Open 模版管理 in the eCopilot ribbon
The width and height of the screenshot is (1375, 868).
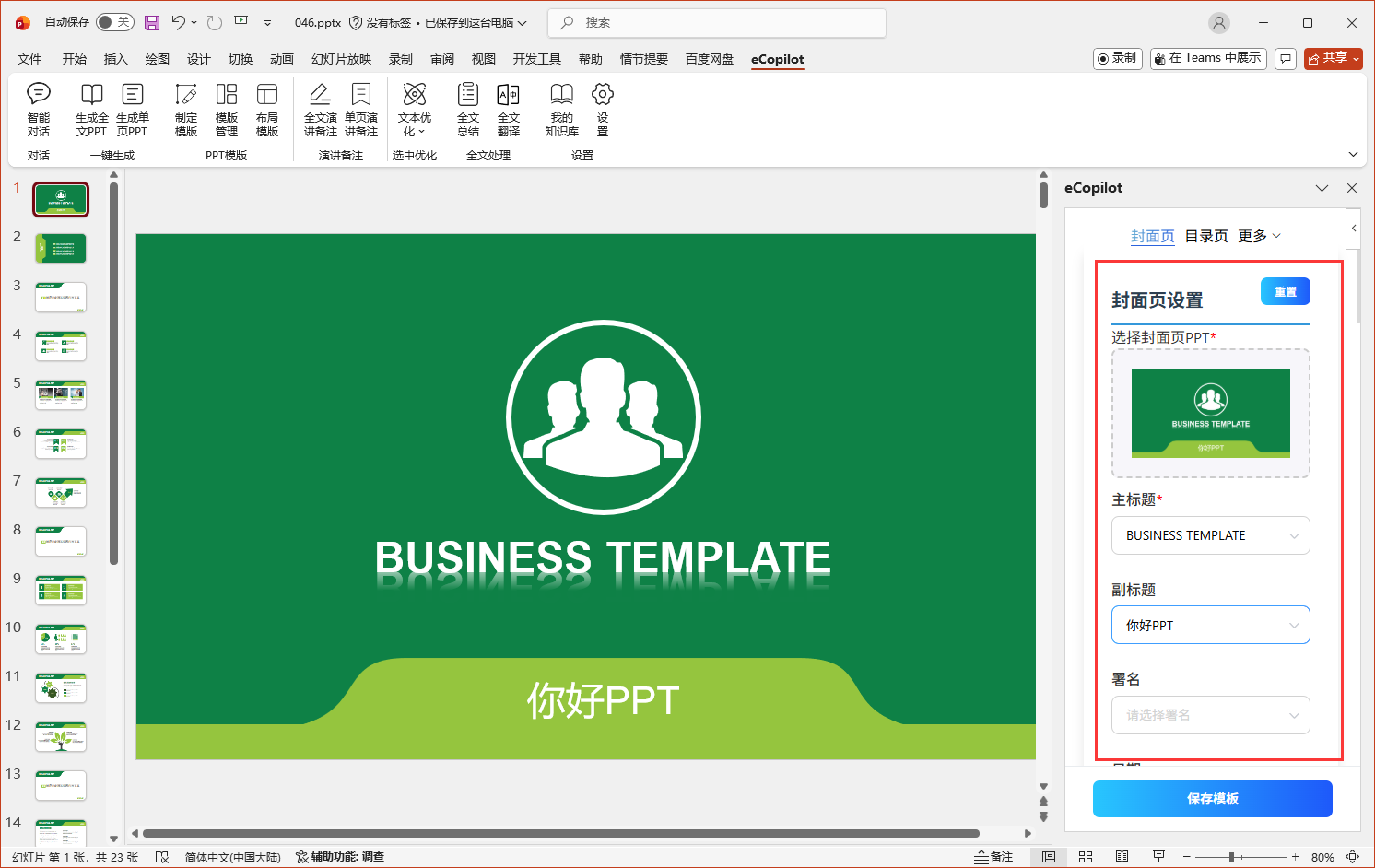[x=226, y=111]
